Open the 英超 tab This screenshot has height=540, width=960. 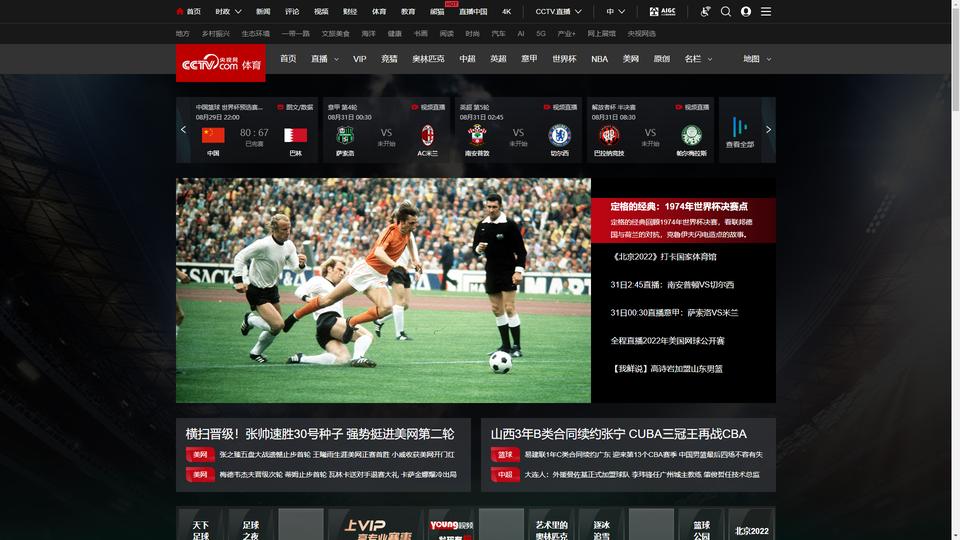(x=498, y=59)
